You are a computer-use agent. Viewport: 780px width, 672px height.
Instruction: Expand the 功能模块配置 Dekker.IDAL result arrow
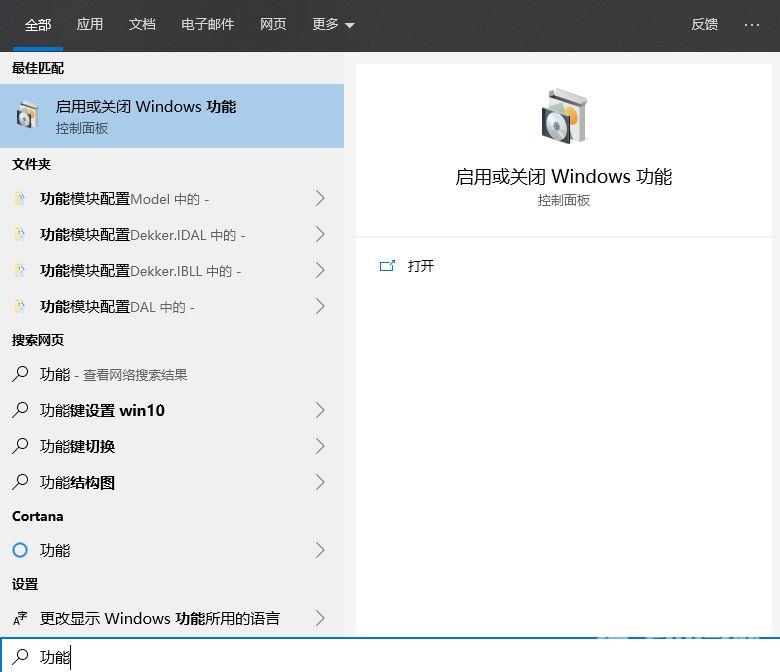[x=320, y=235]
